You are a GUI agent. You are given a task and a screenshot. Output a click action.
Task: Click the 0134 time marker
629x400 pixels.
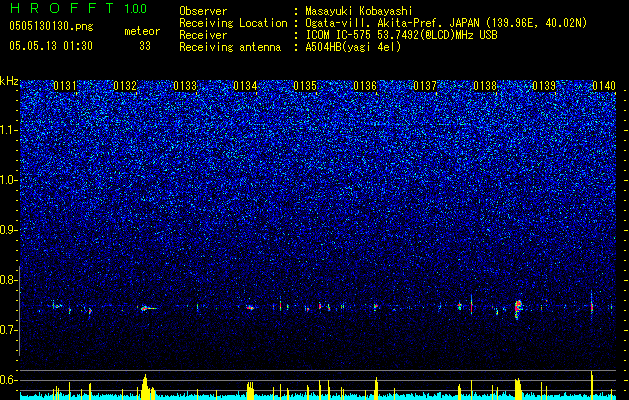coord(245,86)
